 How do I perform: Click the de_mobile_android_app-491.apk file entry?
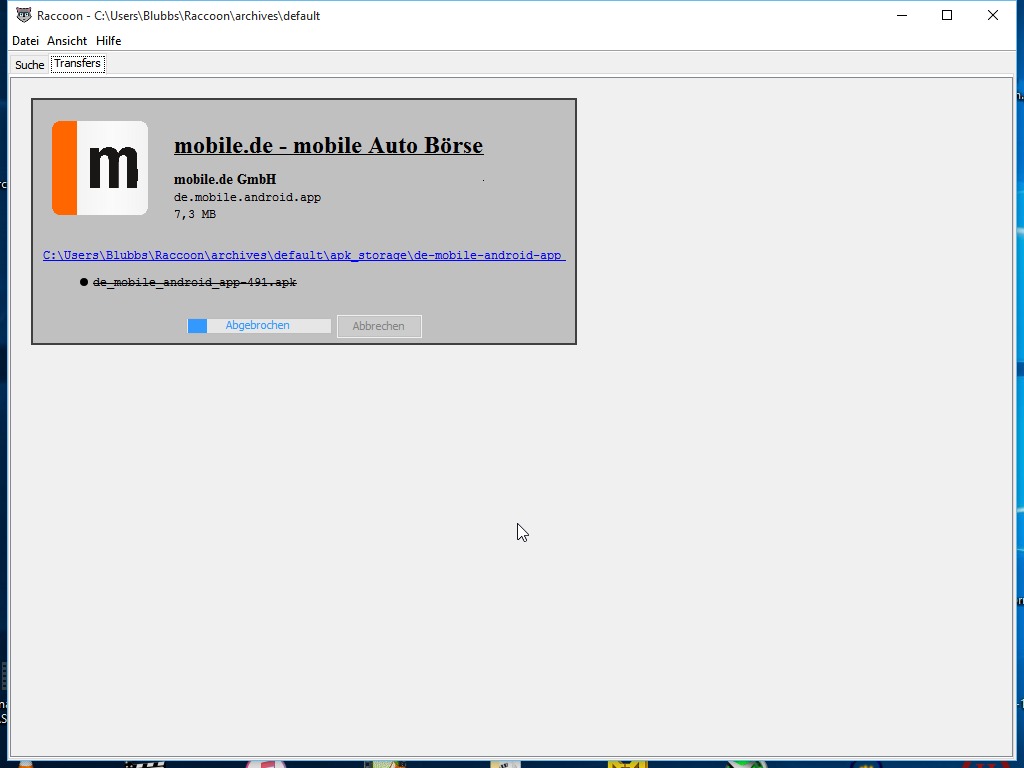tap(195, 282)
